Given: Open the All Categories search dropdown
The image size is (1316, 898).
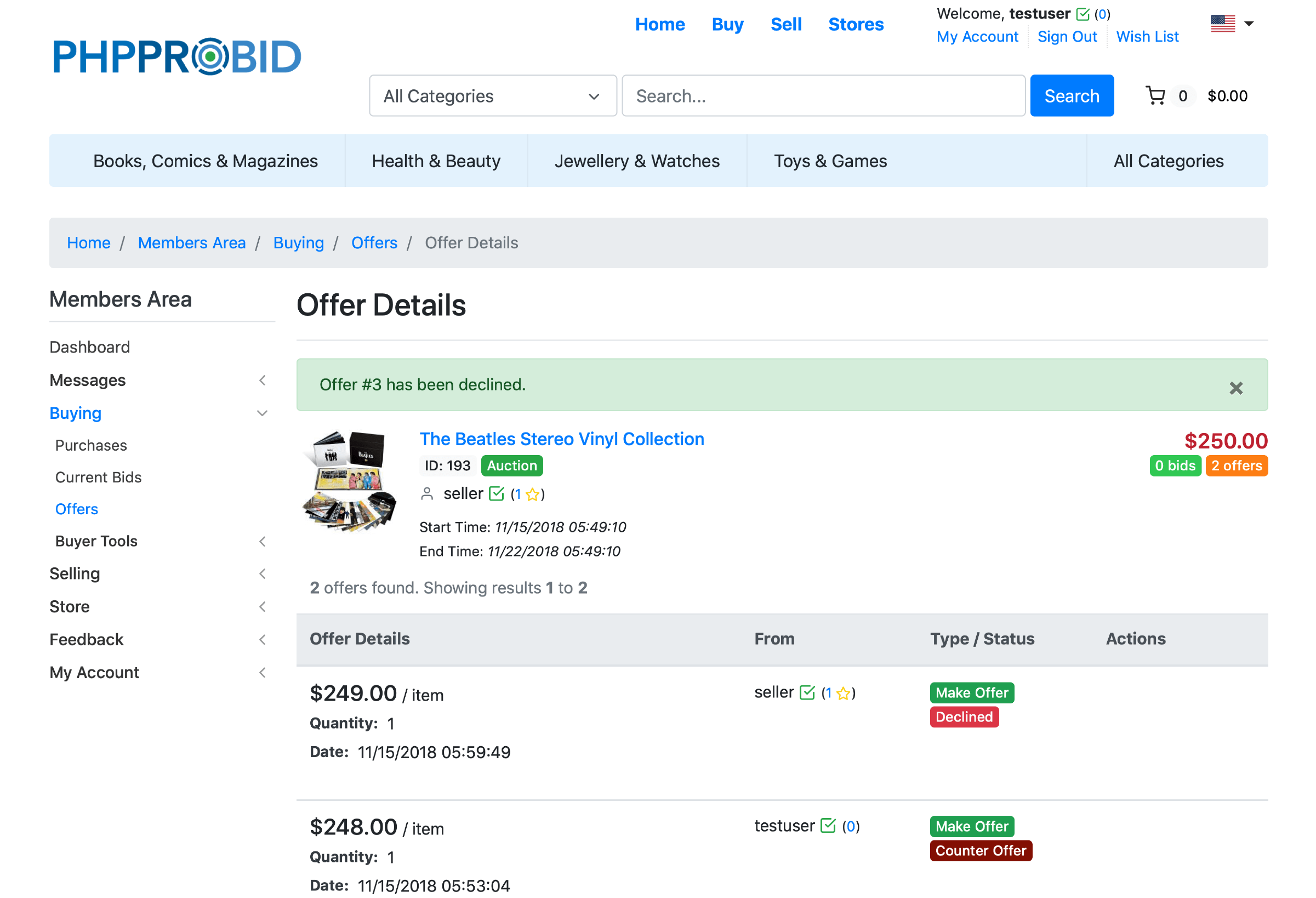Looking at the screenshot, I should pyautogui.click(x=492, y=96).
